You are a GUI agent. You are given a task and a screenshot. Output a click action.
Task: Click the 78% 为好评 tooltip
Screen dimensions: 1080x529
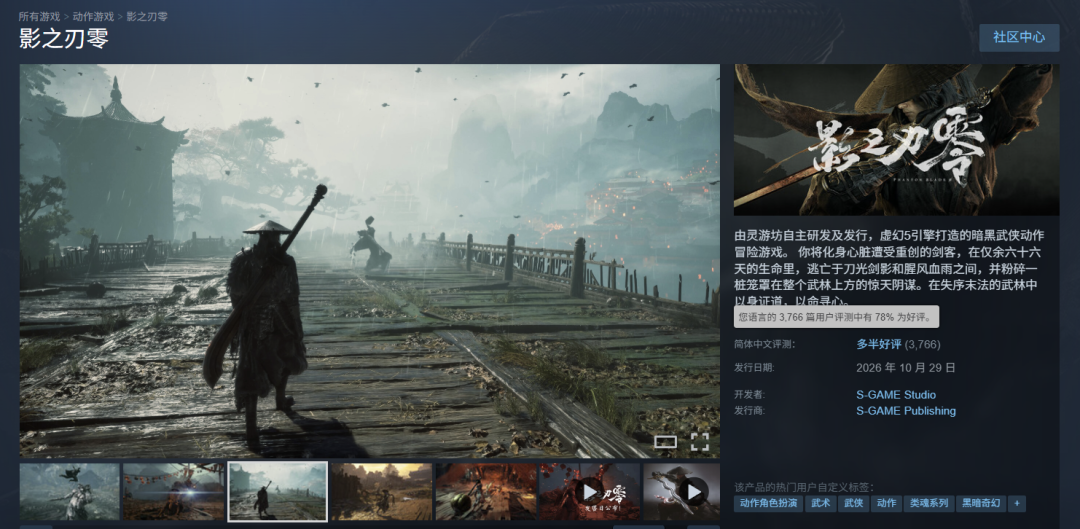pos(837,317)
